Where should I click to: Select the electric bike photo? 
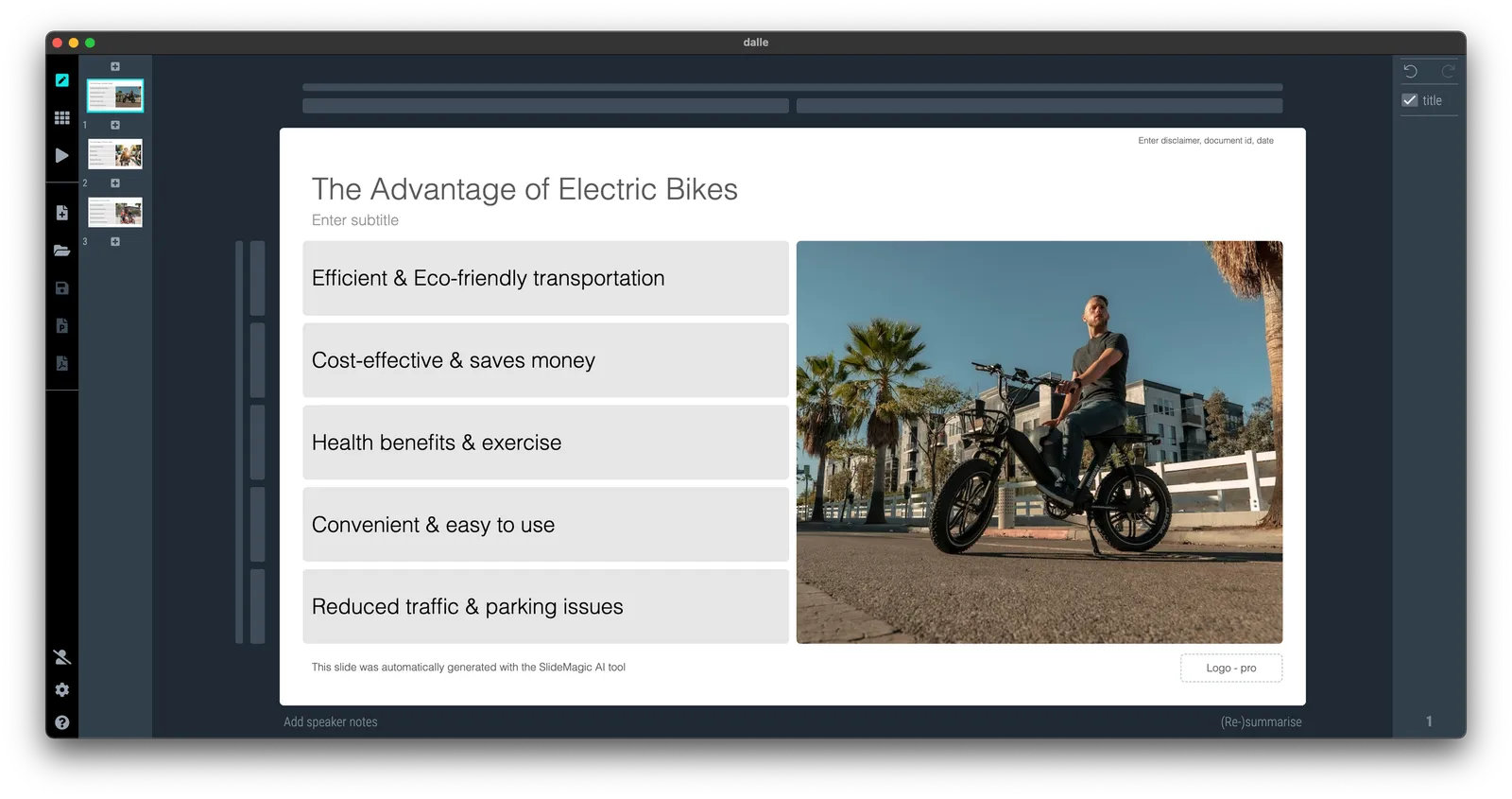click(1039, 443)
